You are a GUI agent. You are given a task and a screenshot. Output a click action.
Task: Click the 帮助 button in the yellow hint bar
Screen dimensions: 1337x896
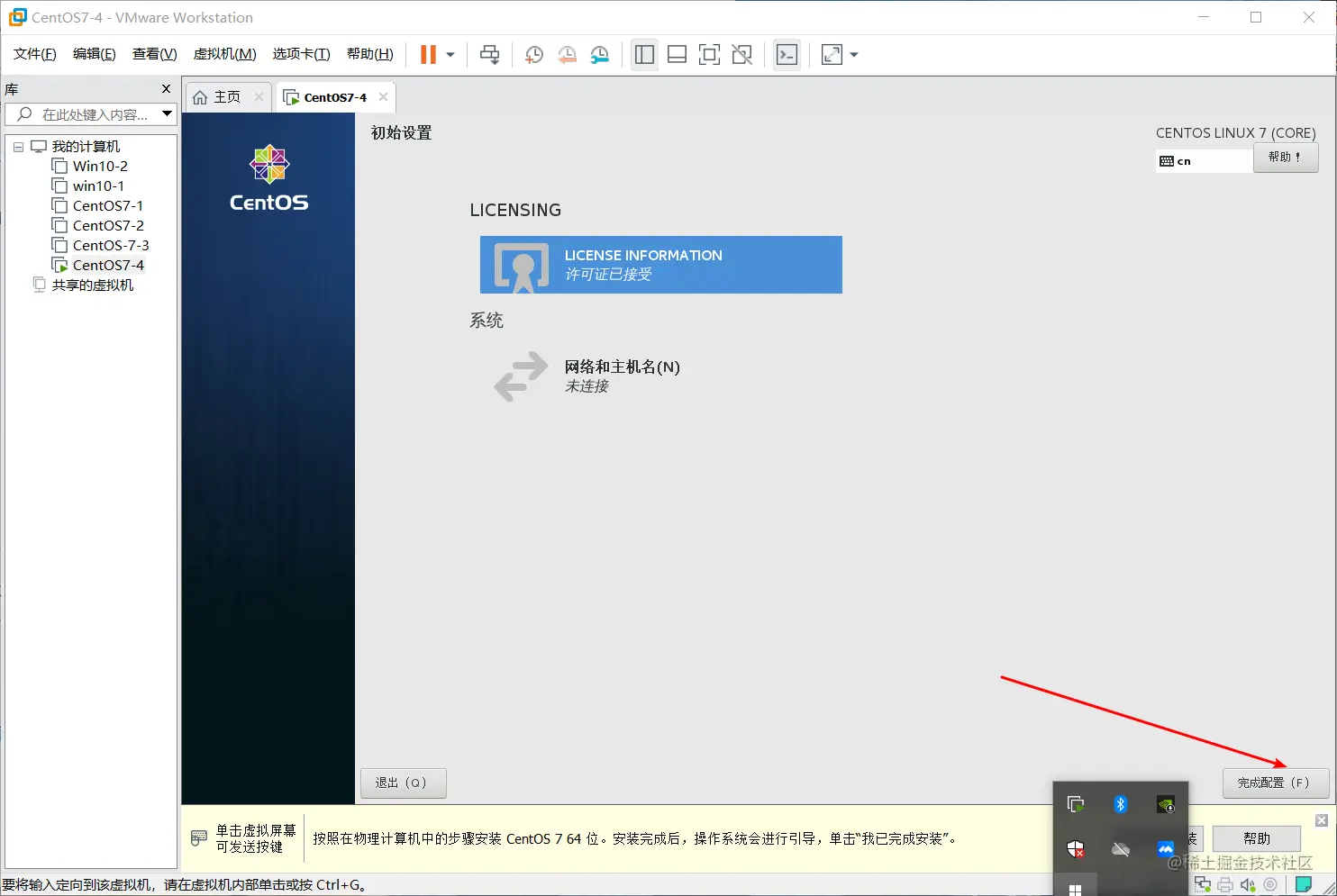pyautogui.click(x=1256, y=838)
